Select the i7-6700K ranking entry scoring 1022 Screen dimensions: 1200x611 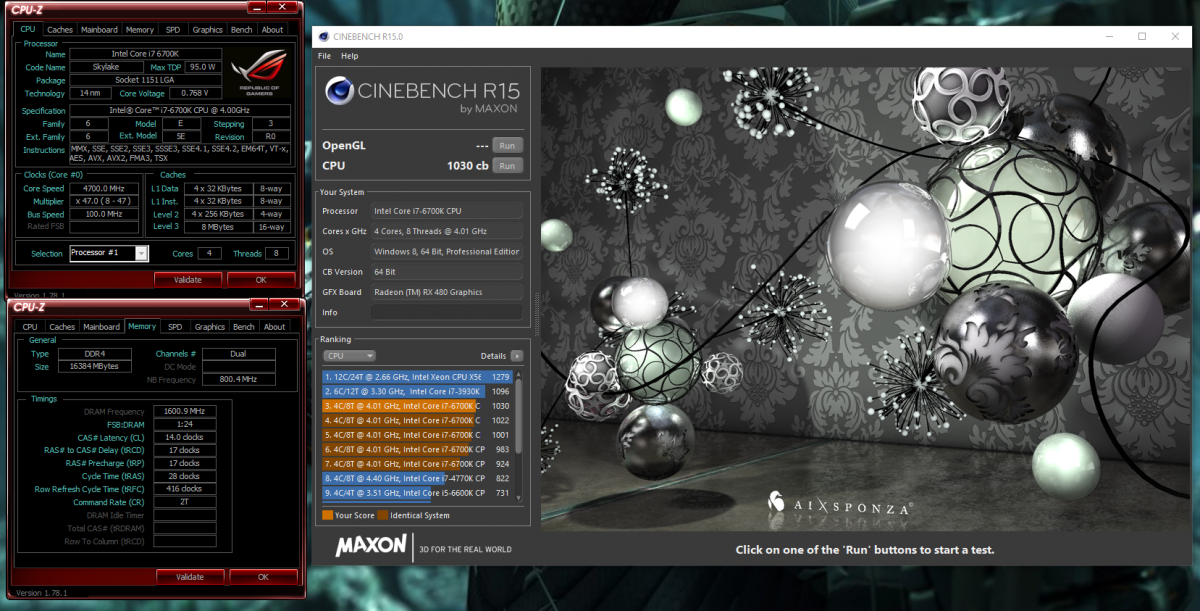[x=417, y=421]
